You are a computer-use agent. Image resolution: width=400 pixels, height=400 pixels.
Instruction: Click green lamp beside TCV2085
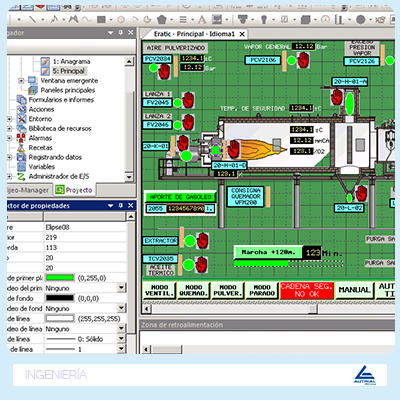point(189,265)
